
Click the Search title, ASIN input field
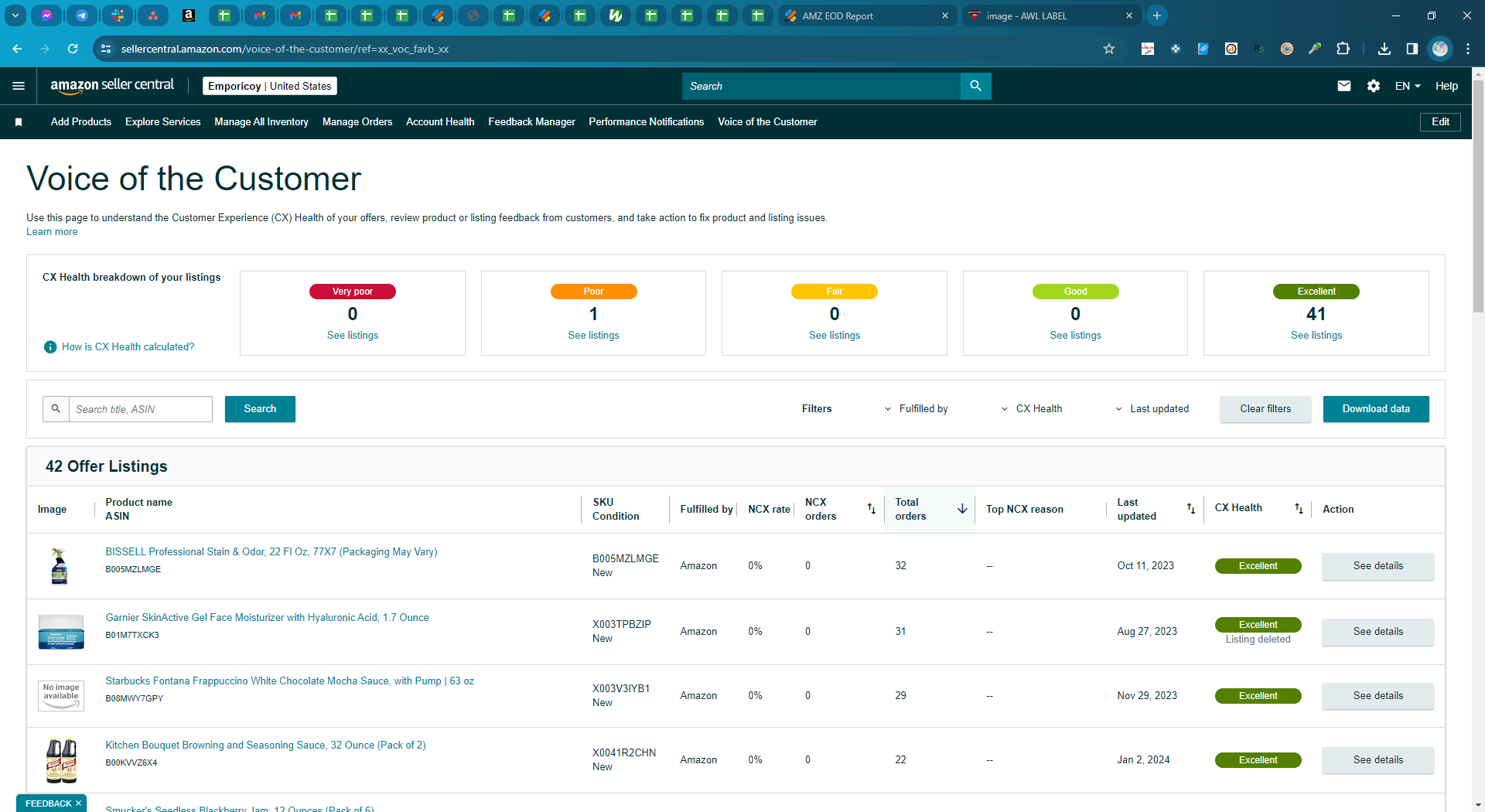[x=141, y=409]
